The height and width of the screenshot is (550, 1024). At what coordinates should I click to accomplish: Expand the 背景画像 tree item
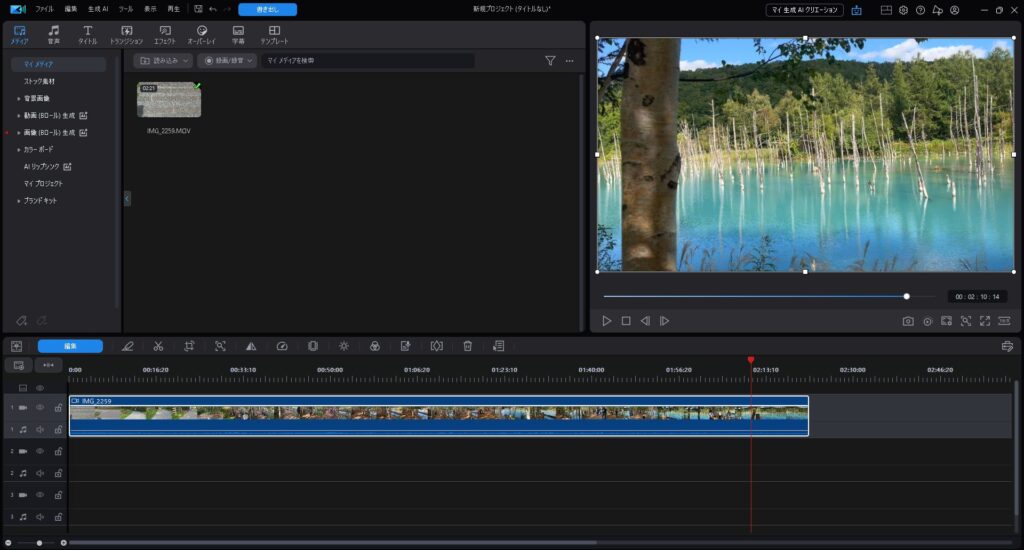[x=18, y=99]
